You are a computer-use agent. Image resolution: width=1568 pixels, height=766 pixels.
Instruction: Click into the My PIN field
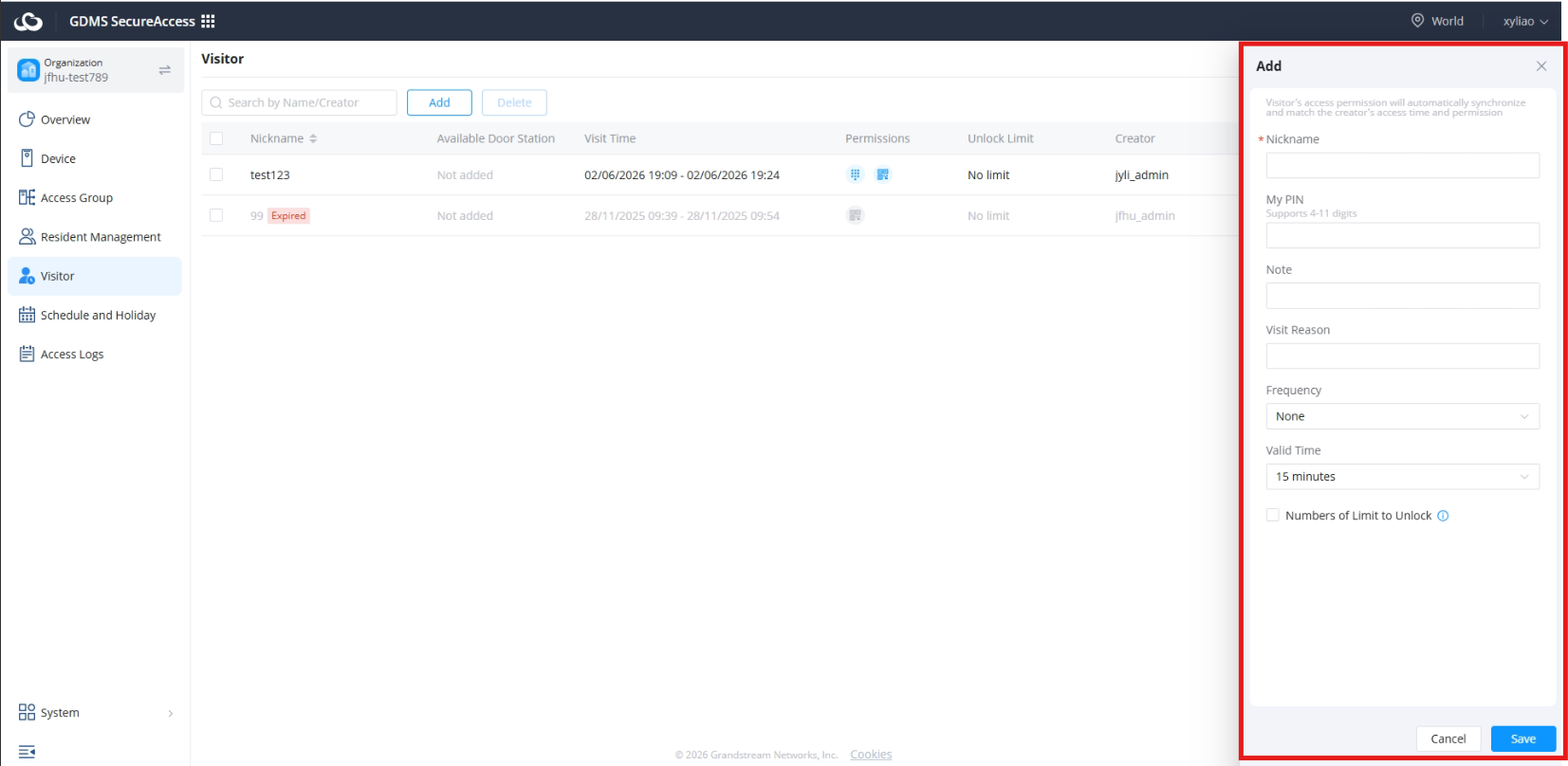[1402, 235]
